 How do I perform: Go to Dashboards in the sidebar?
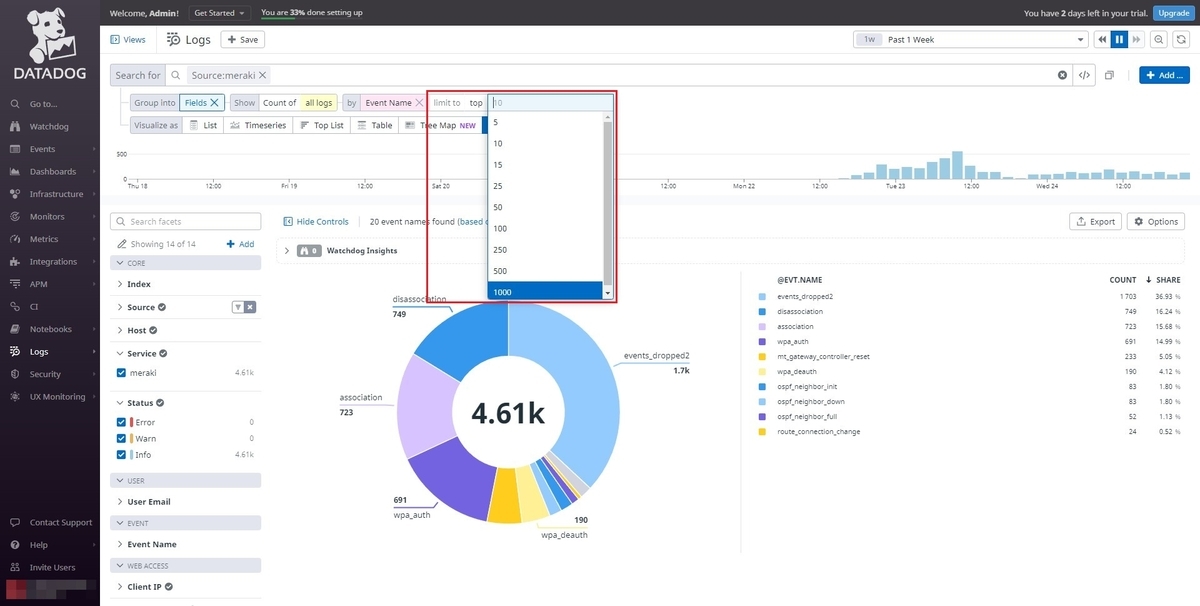tap(52, 172)
